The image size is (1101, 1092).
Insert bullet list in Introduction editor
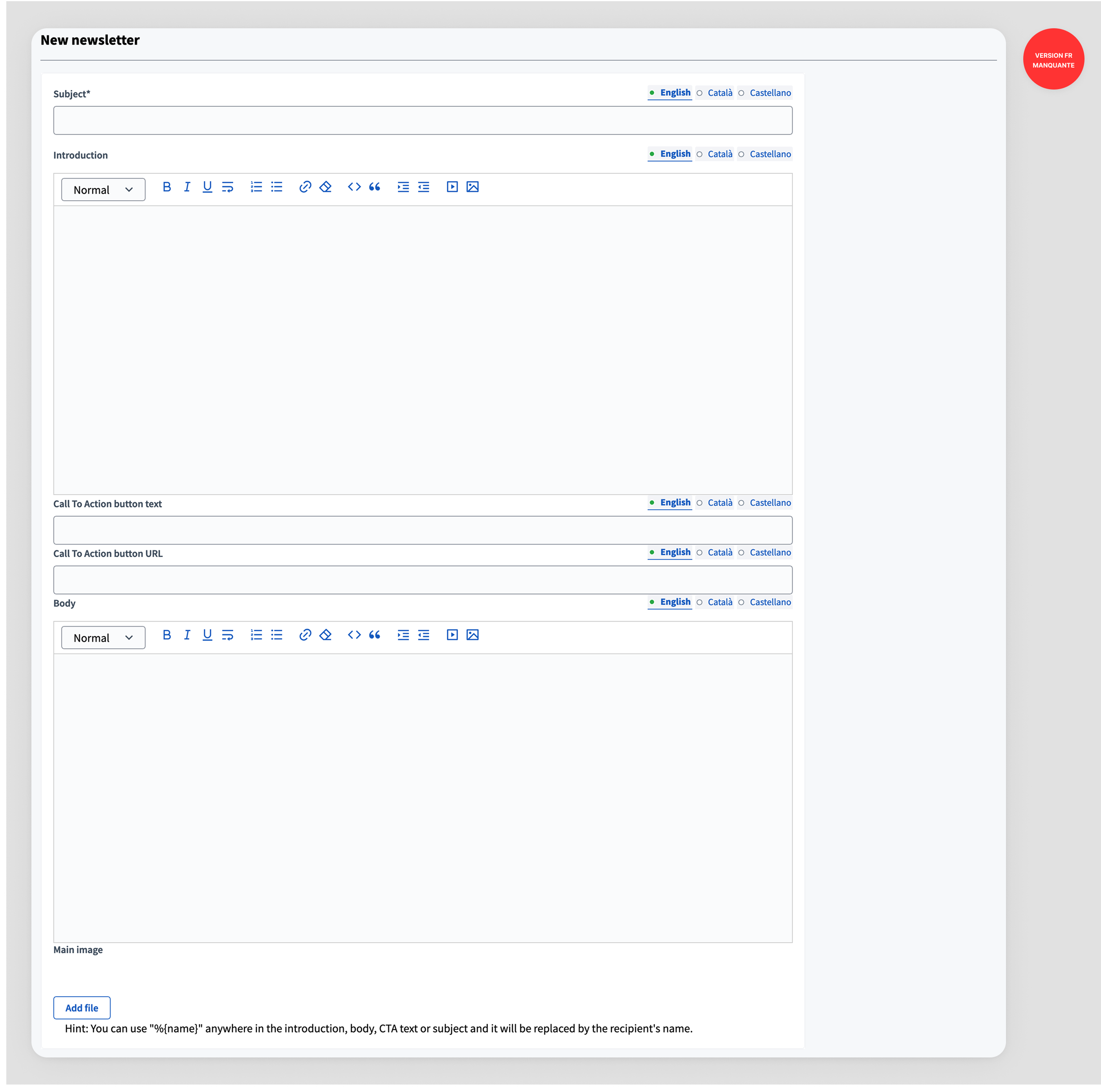(277, 187)
